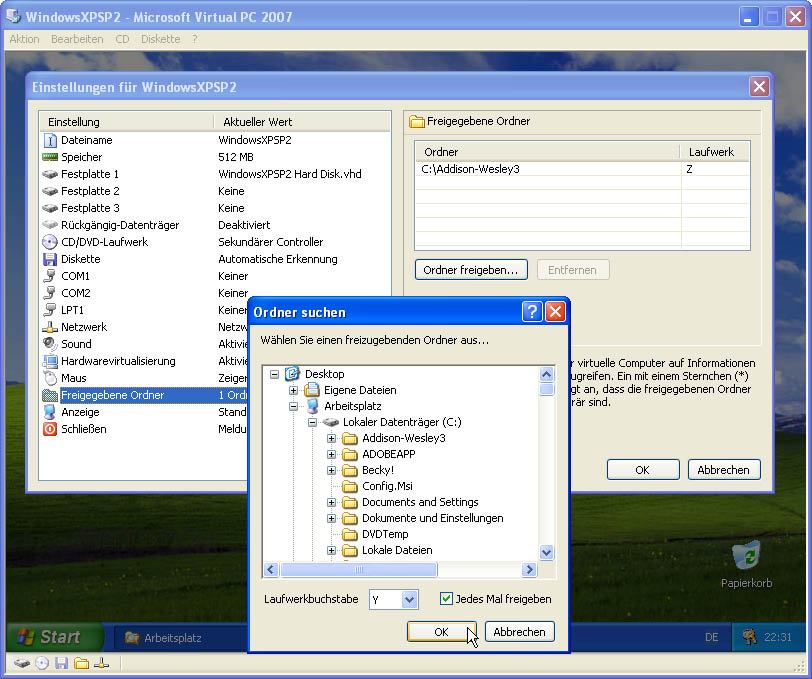Click the folder tree scroll right arrow
The width and height of the screenshot is (812, 679).
(x=529, y=570)
